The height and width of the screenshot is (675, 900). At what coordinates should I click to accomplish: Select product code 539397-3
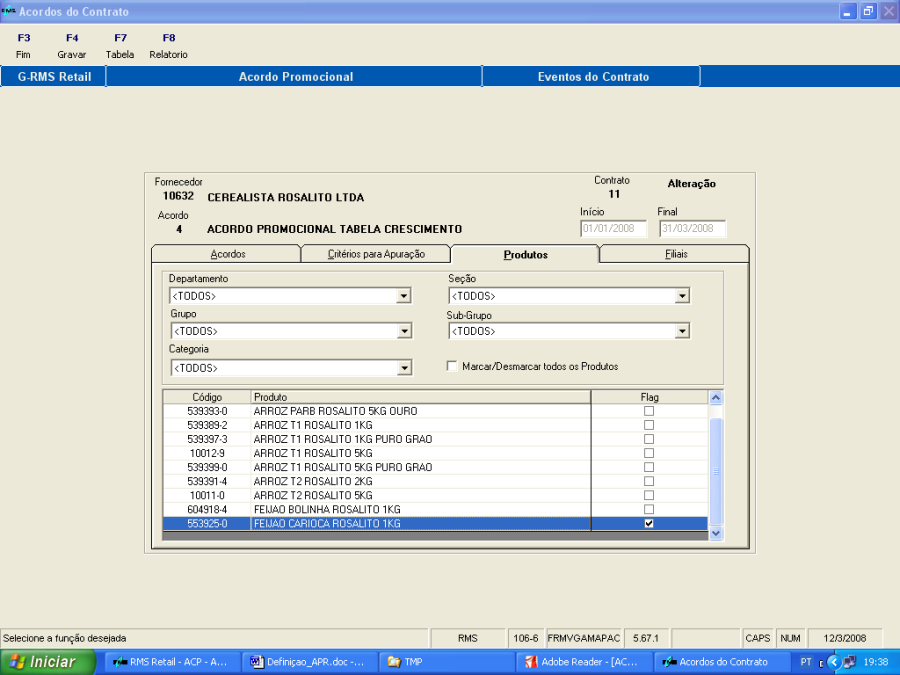click(x=207, y=439)
